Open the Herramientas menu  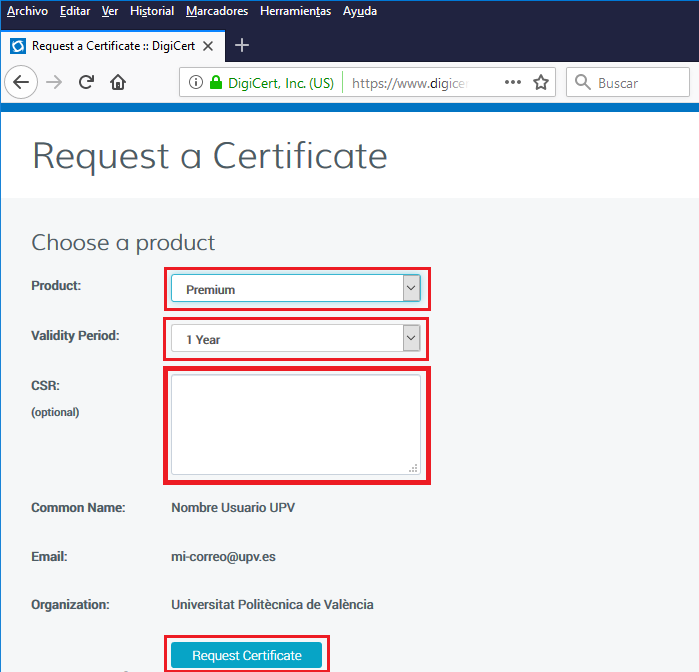pyautogui.click(x=295, y=11)
